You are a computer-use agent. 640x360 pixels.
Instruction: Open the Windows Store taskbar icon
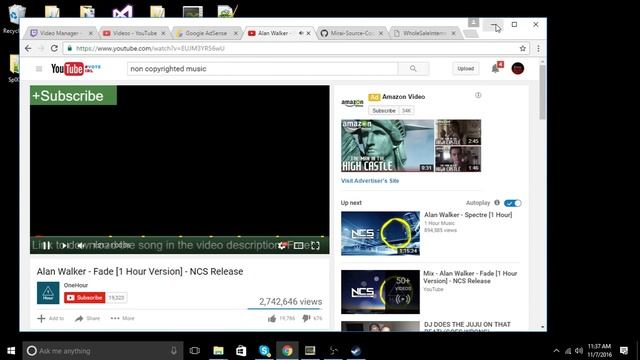click(x=241, y=351)
